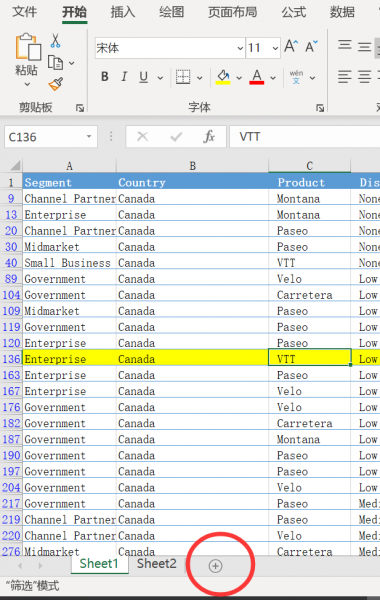380x600 pixels.
Task: Center text horizontally
Action: pos(365,77)
